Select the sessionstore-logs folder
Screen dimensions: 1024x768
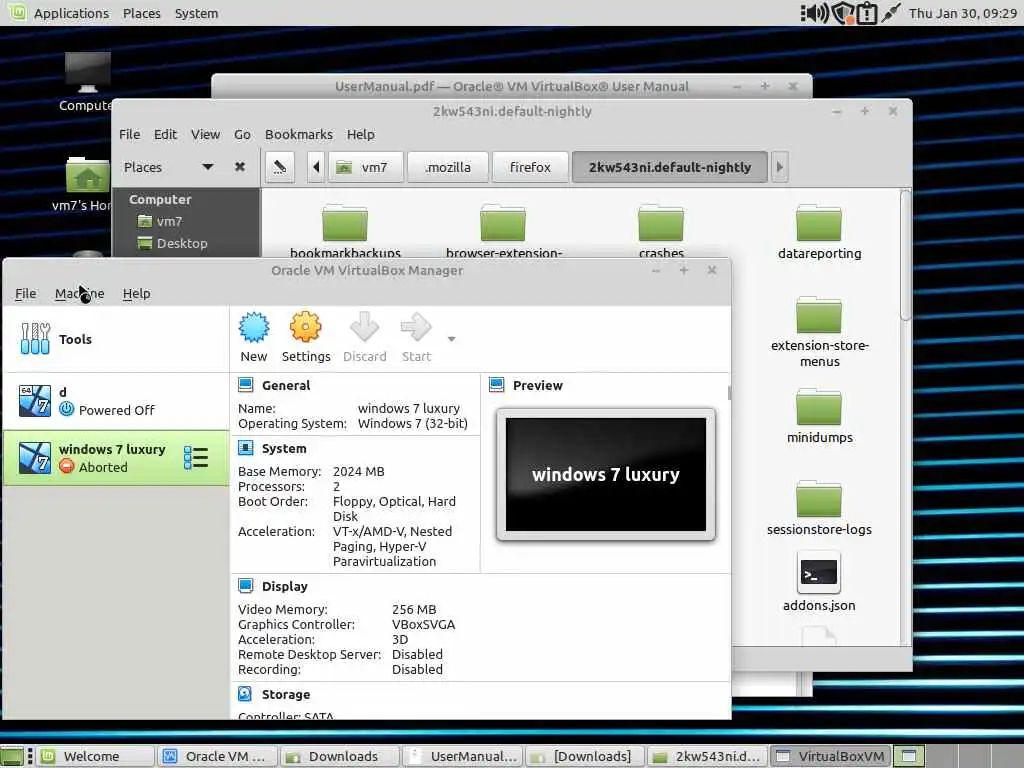[x=819, y=509]
